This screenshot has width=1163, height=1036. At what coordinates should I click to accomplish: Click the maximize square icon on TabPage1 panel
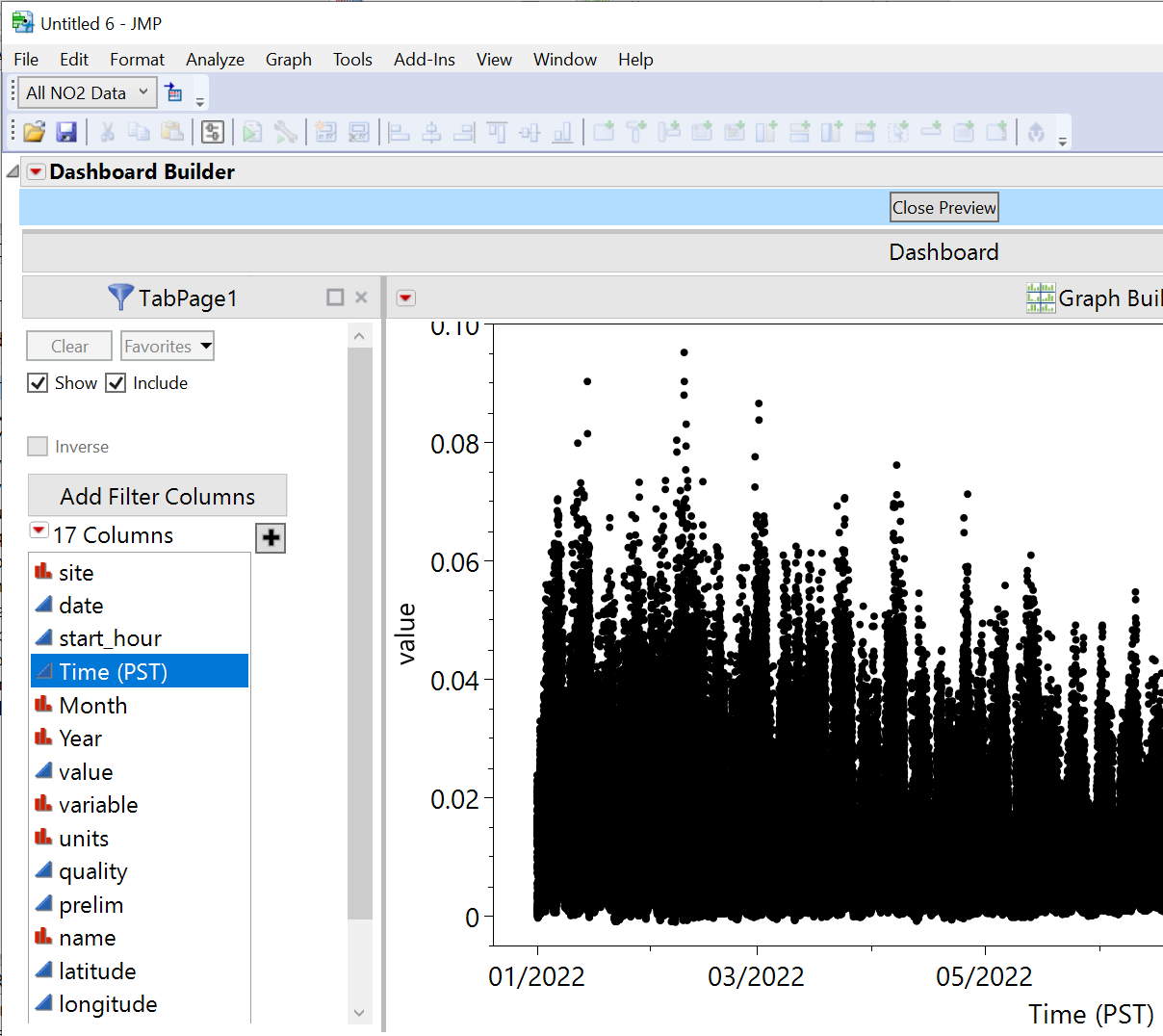coord(335,298)
